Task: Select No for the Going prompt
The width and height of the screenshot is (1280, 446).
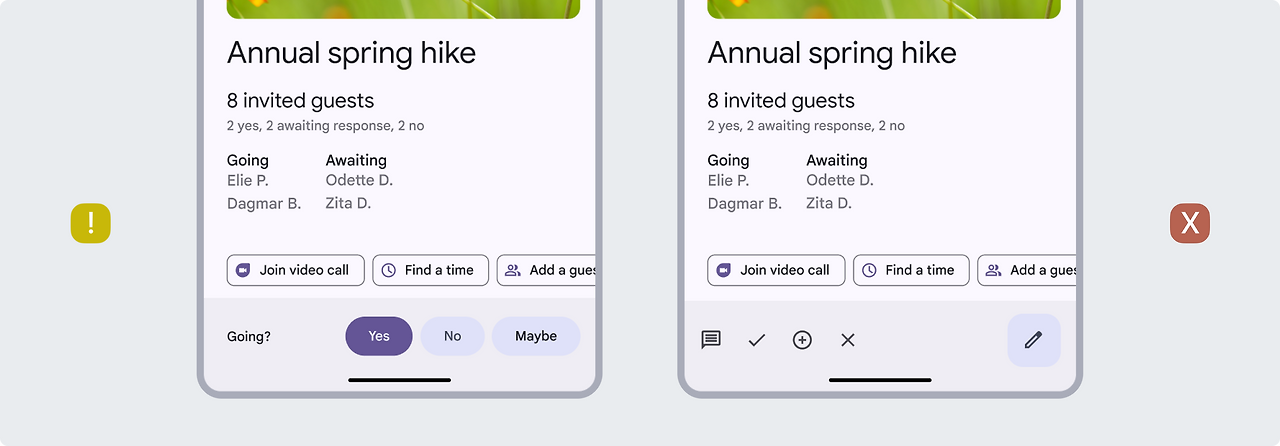Action: point(453,336)
